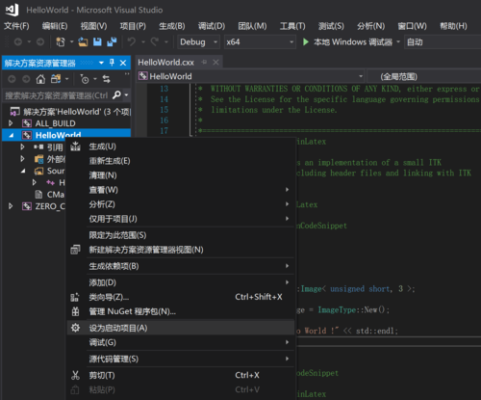Choose 清理(N) in the context menu
481x400 pixels.
[180, 175]
